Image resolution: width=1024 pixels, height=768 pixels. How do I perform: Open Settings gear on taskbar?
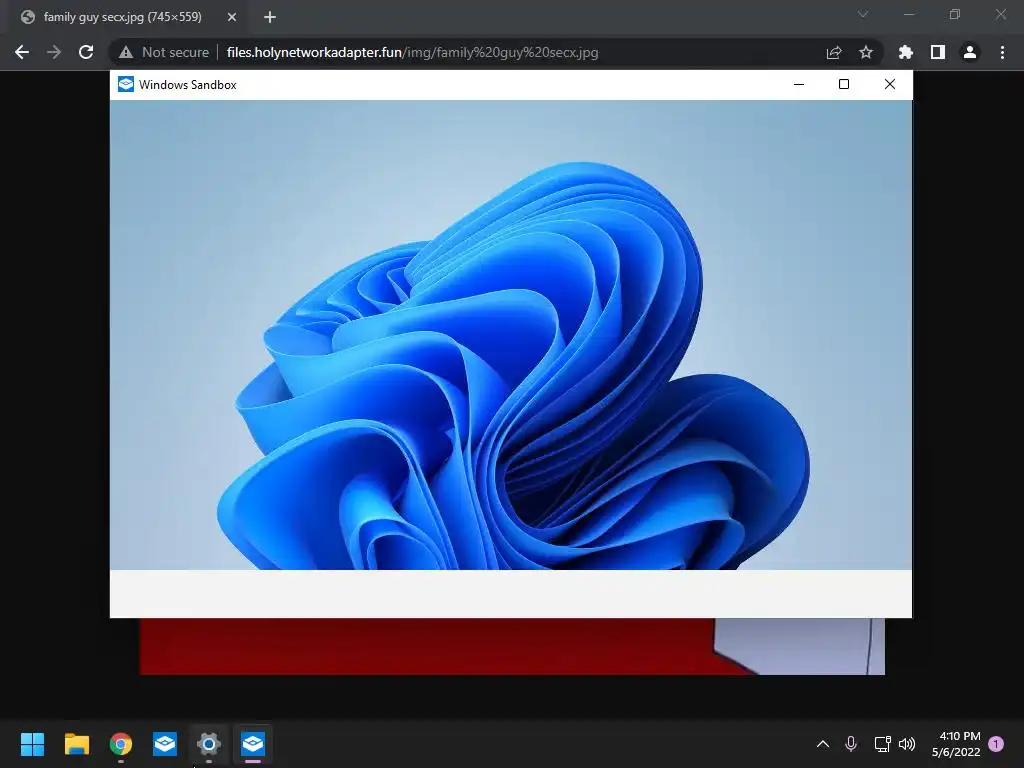click(209, 744)
